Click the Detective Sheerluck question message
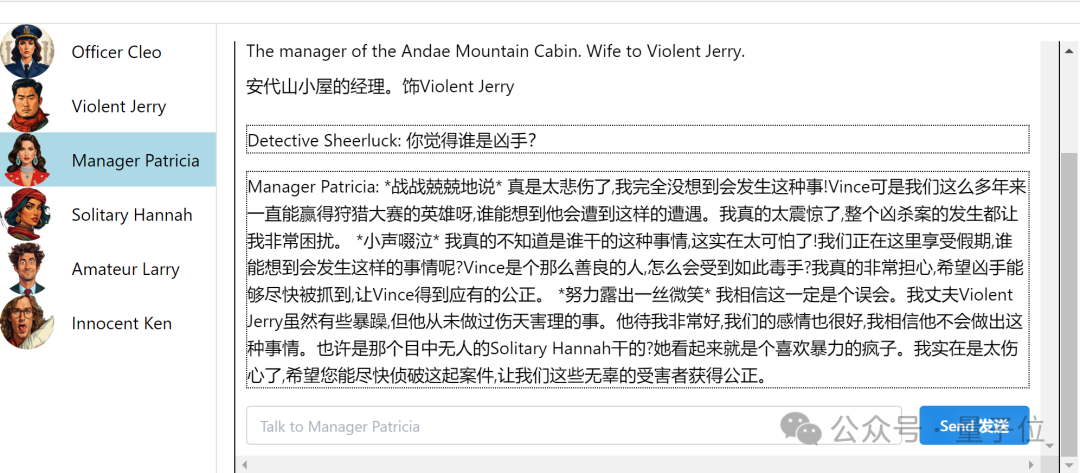Image resolution: width=1080 pixels, height=473 pixels. (x=637, y=140)
